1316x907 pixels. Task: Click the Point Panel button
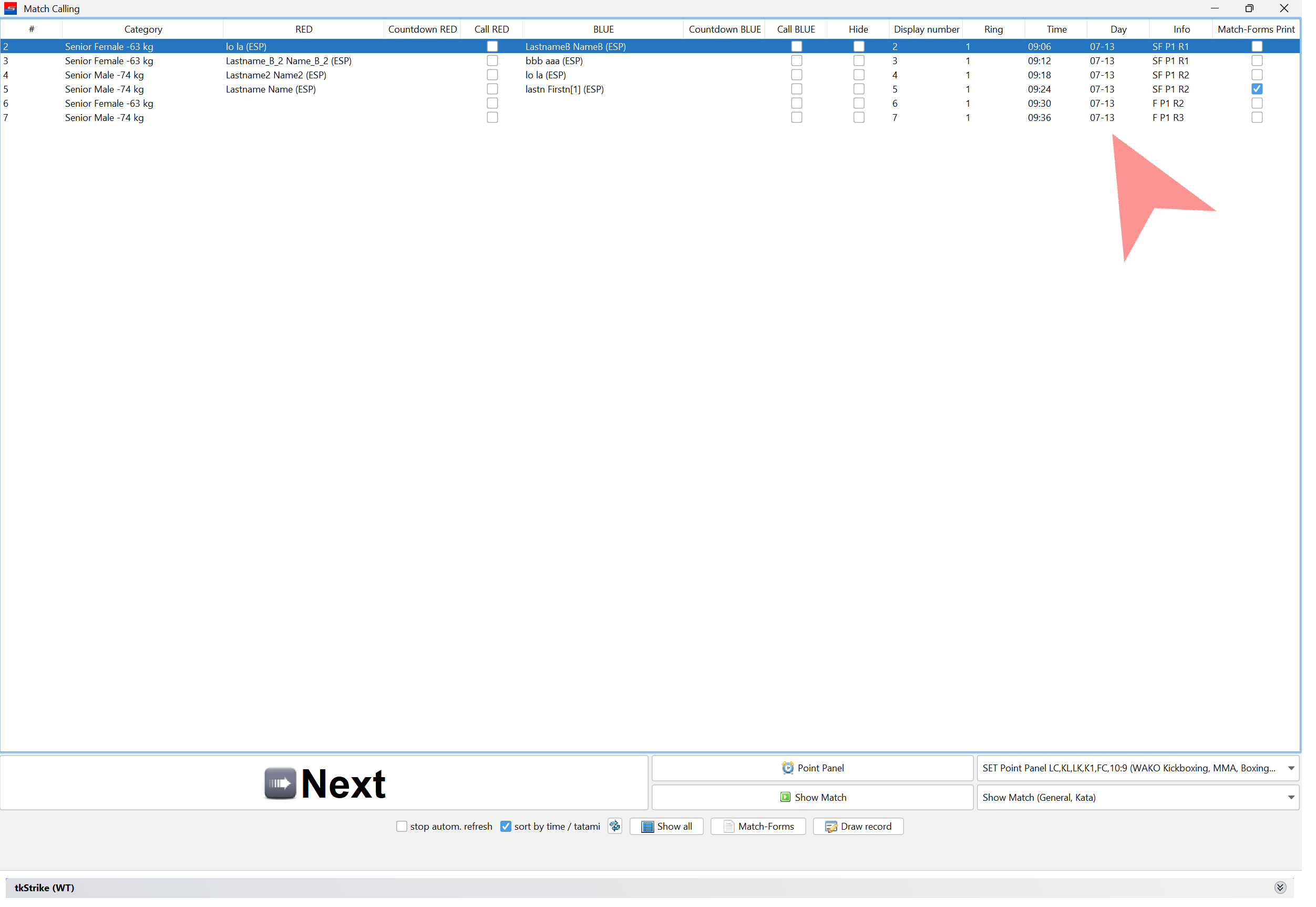(x=812, y=768)
